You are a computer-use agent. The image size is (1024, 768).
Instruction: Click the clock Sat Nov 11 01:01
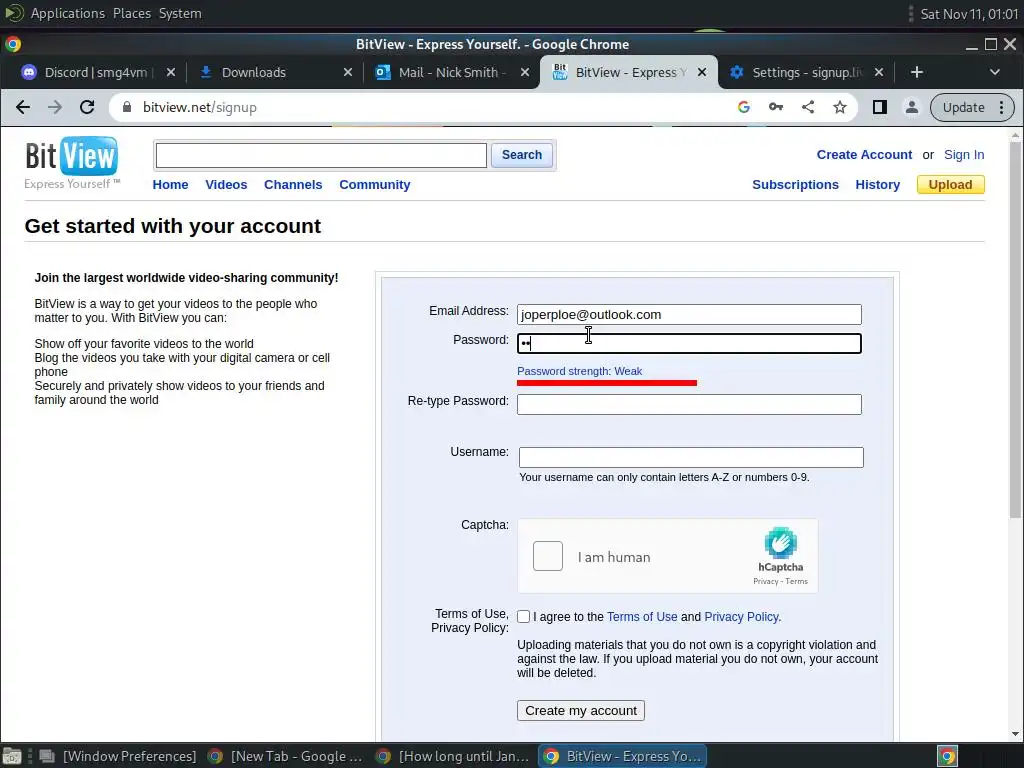968,14
